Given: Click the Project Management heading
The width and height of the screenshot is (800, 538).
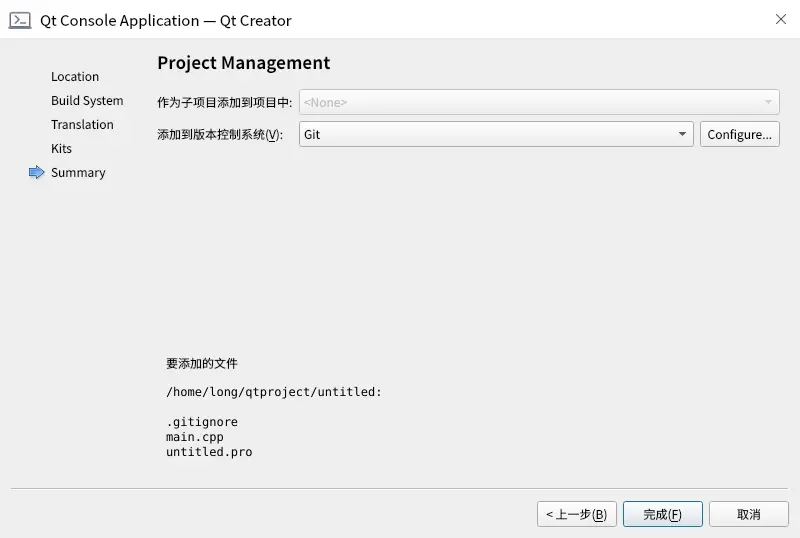Looking at the screenshot, I should click(x=243, y=63).
